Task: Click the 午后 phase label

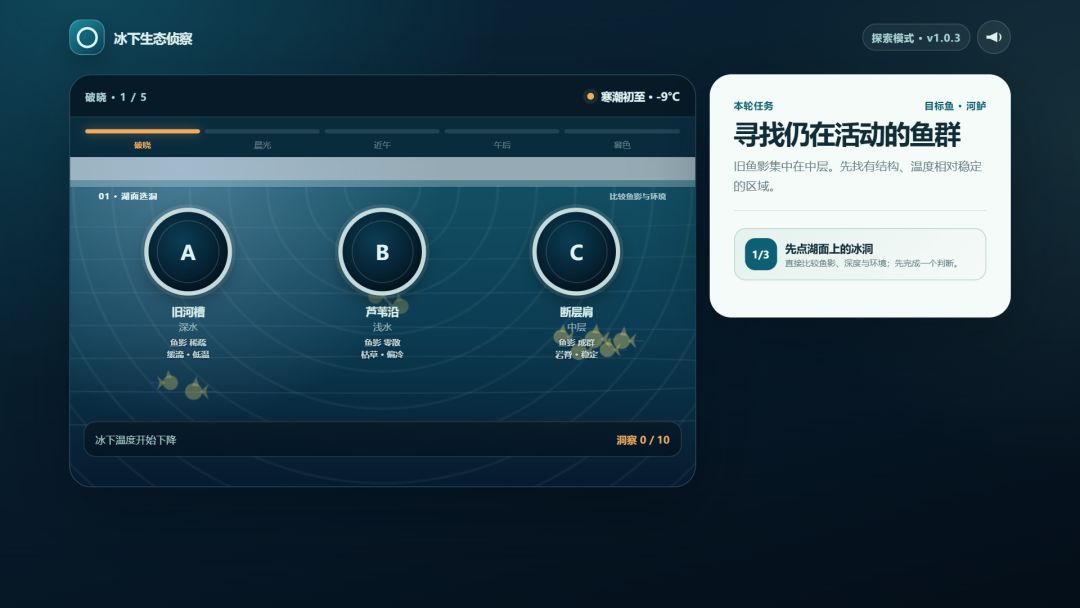Action: pyautogui.click(x=502, y=145)
